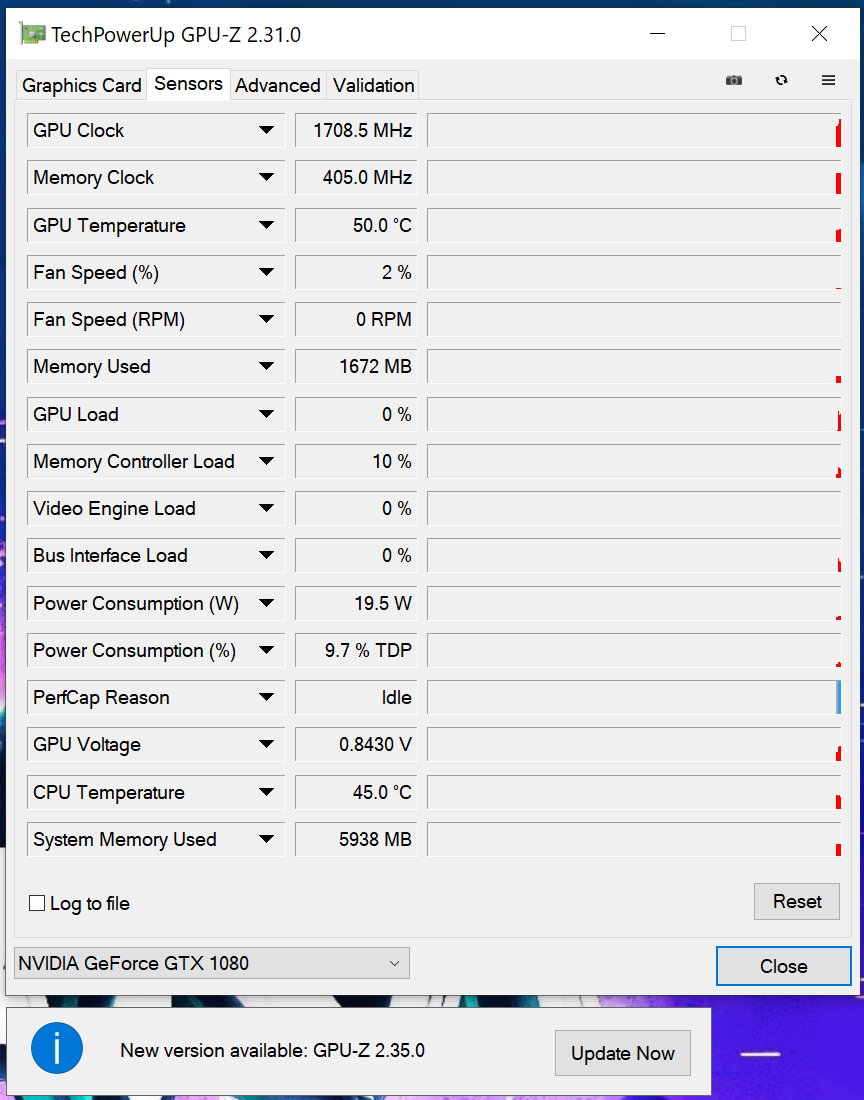Screen dimensions: 864x1100
Task: Click the refresh sensors icon
Action: pos(782,81)
